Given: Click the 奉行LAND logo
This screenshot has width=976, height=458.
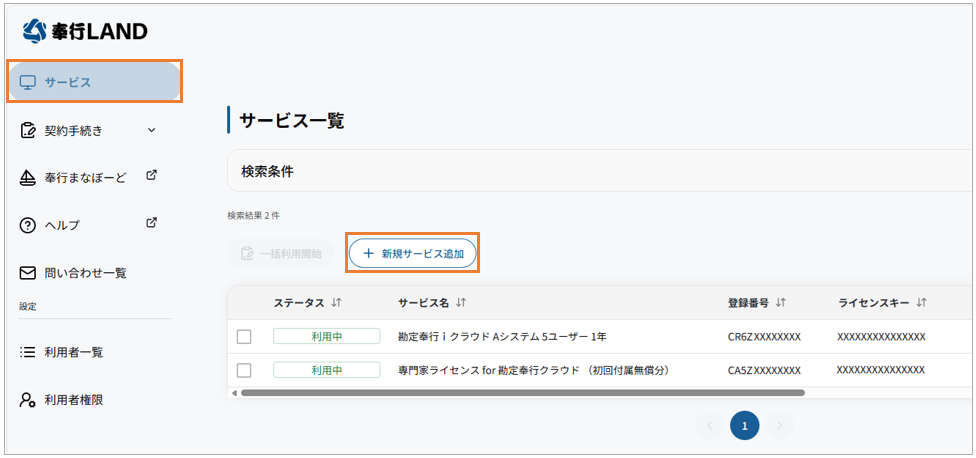Looking at the screenshot, I should point(85,30).
